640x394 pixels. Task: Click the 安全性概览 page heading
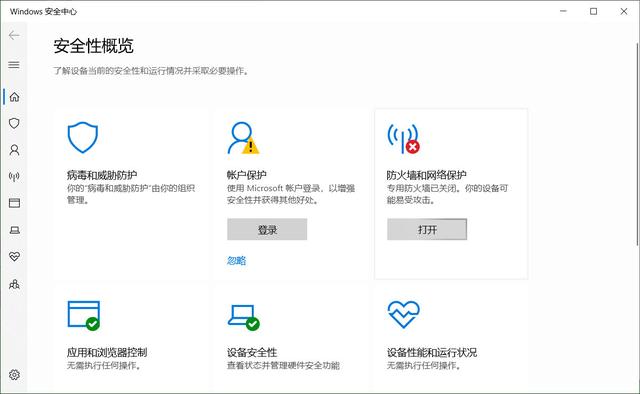pos(93,46)
